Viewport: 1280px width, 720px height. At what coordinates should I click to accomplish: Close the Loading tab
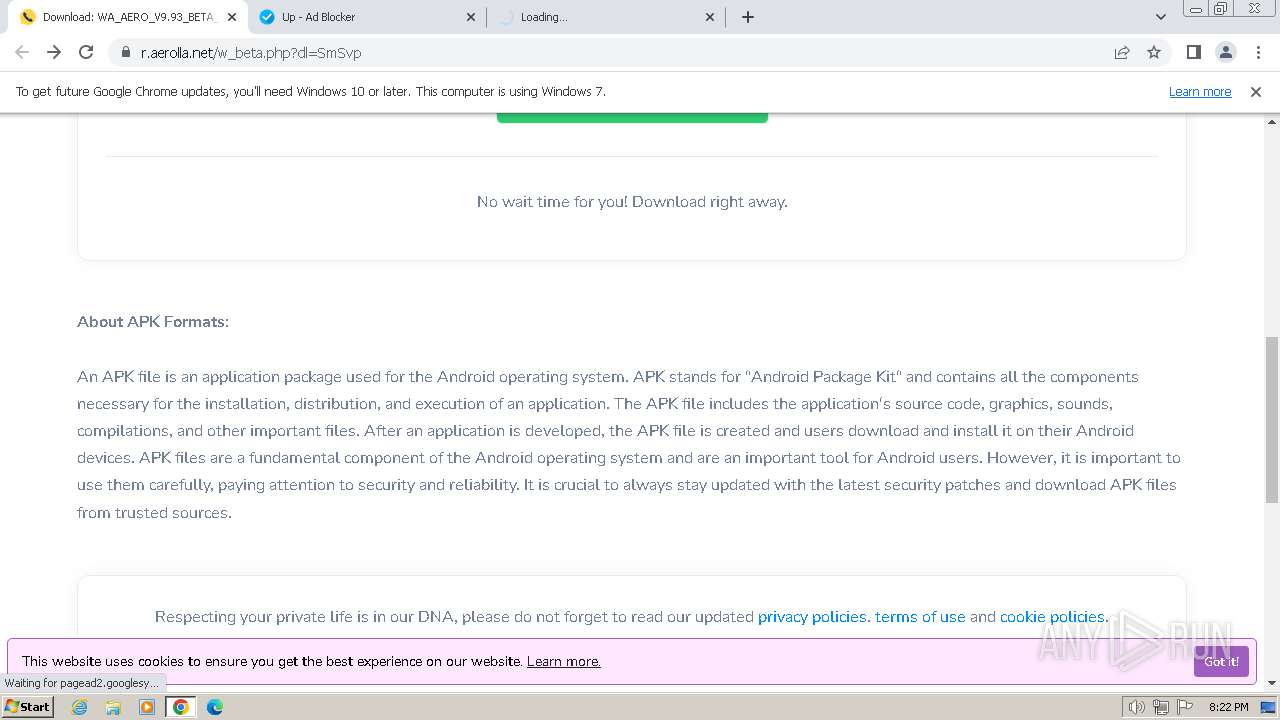pyautogui.click(x=710, y=17)
